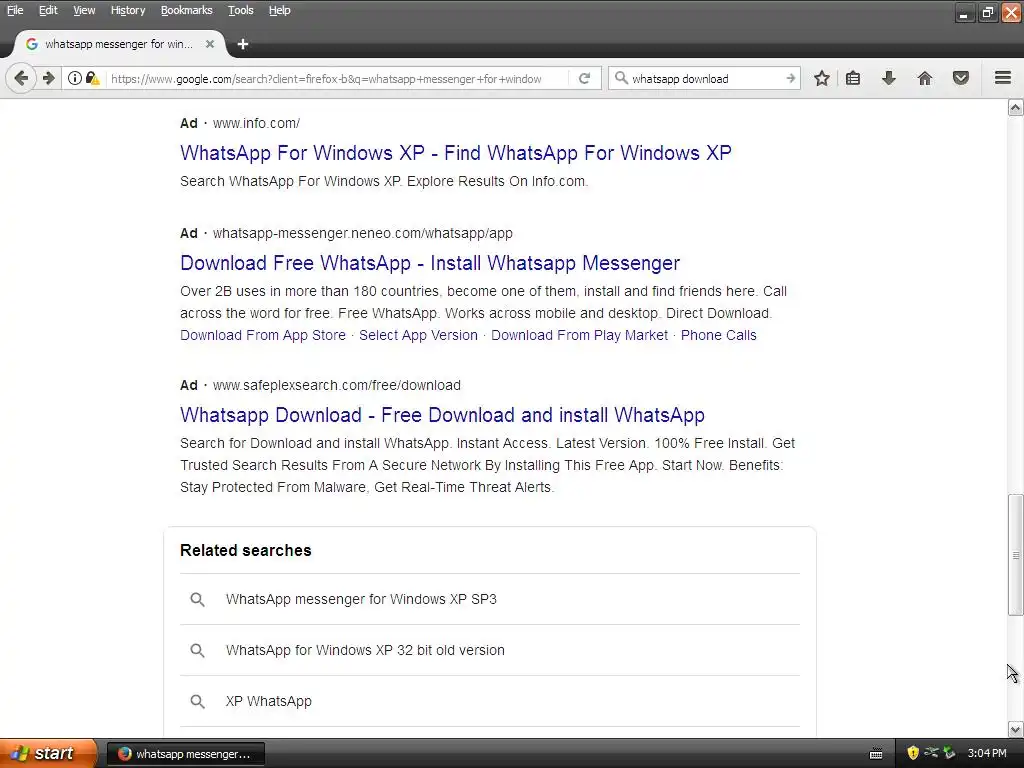Click the keyboard icon in the taskbar
Screen dimensions: 1024x768
pyautogui.click(x=876, y=754)
